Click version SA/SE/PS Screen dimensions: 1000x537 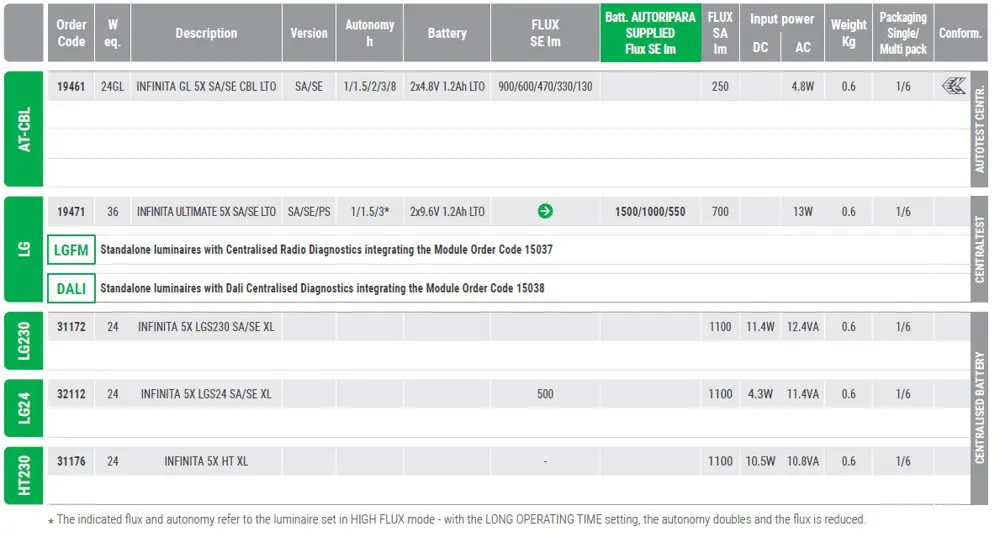(x=309, y=212)
